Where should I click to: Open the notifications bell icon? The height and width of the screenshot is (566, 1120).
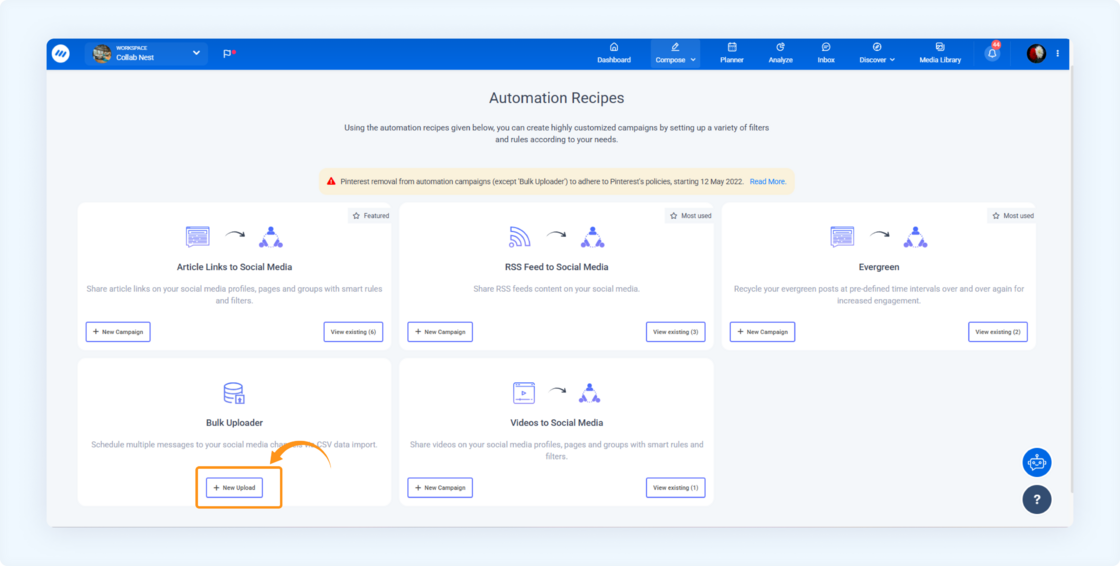coord(992,54)
